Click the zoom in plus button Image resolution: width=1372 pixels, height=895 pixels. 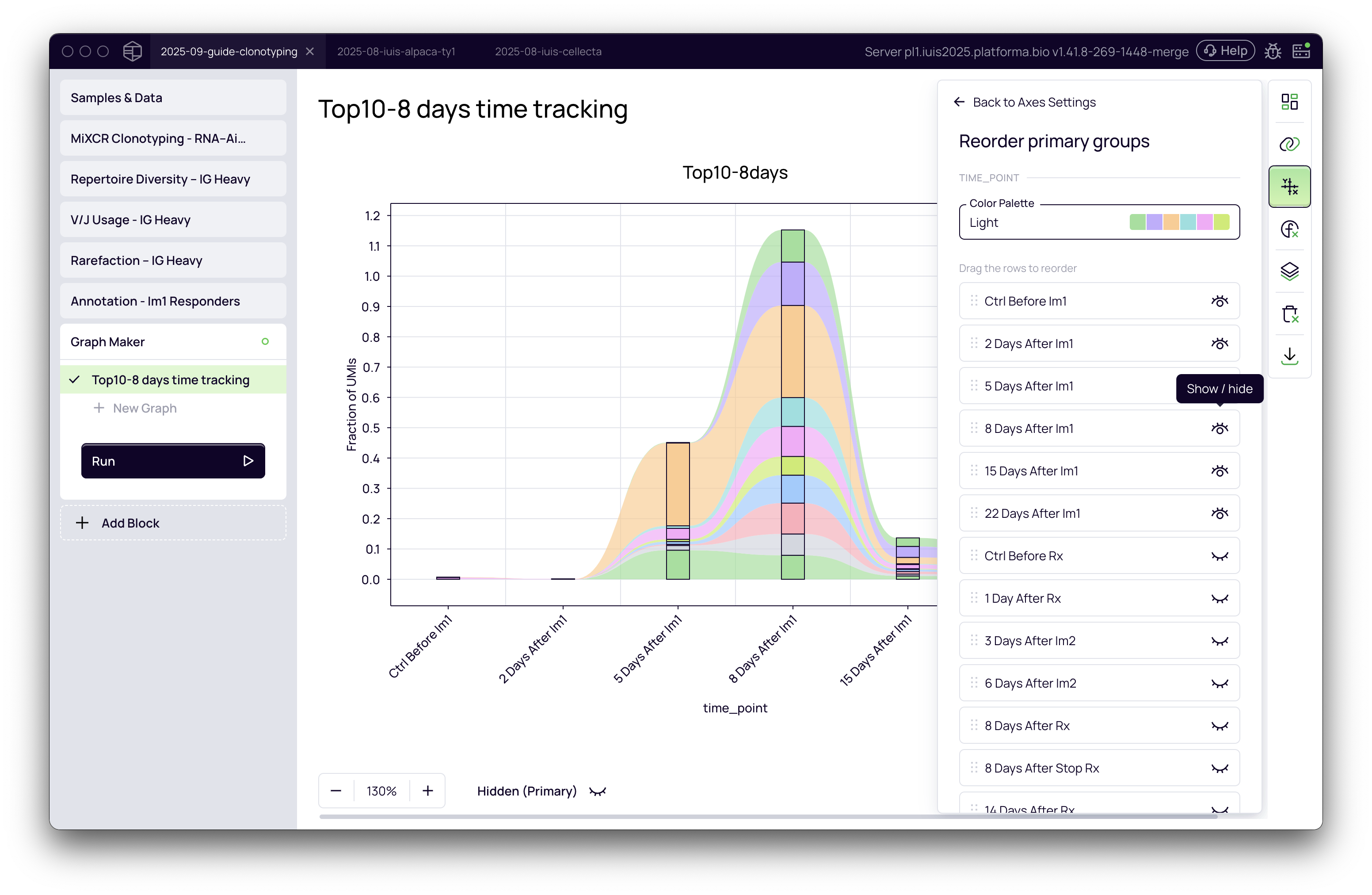pyautogui.click(x=427, y=791)
